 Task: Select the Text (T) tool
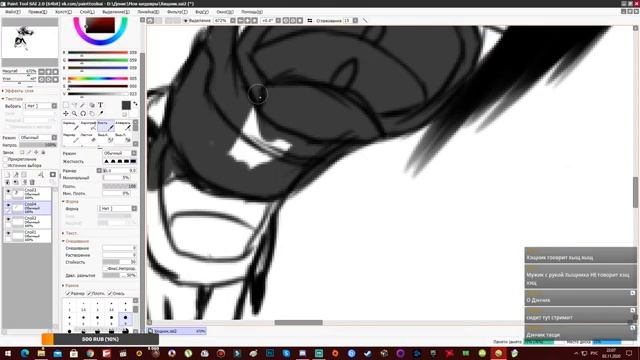(x=100, y=105)
